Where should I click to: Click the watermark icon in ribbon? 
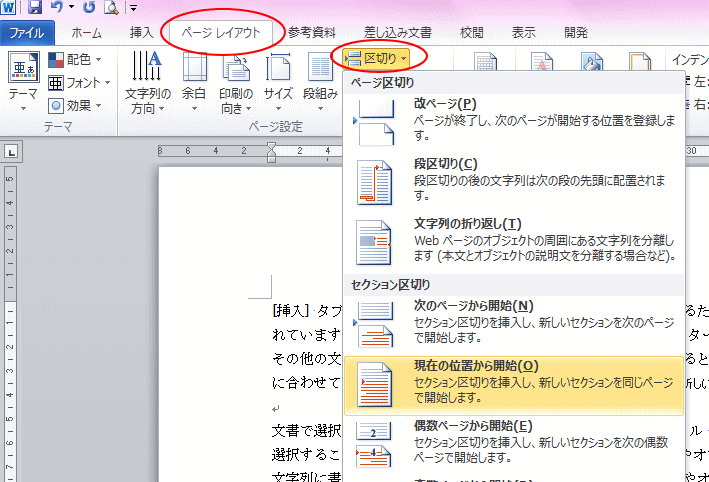[x=541, y=62]
